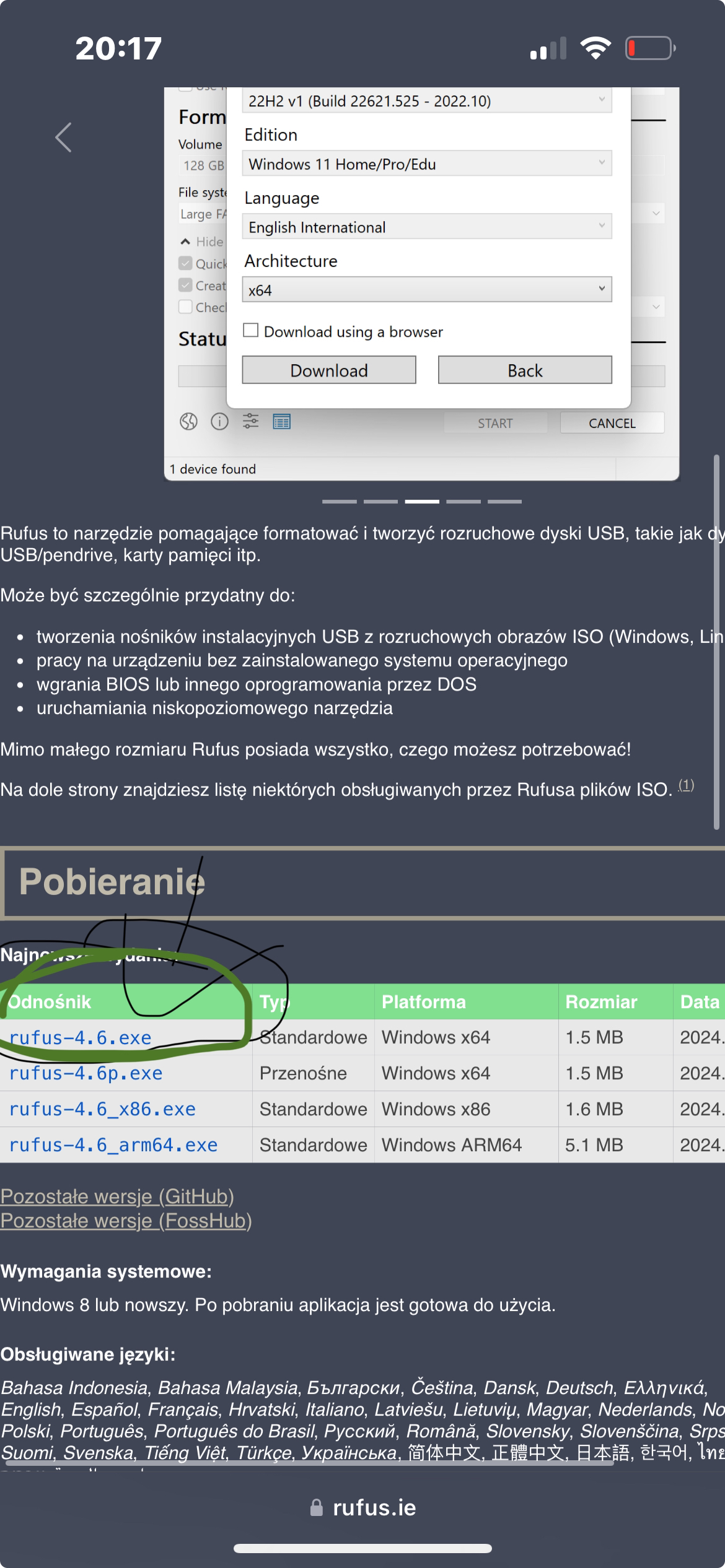Click the Obsługiwane języki heading

click(x=88, y=1354)
